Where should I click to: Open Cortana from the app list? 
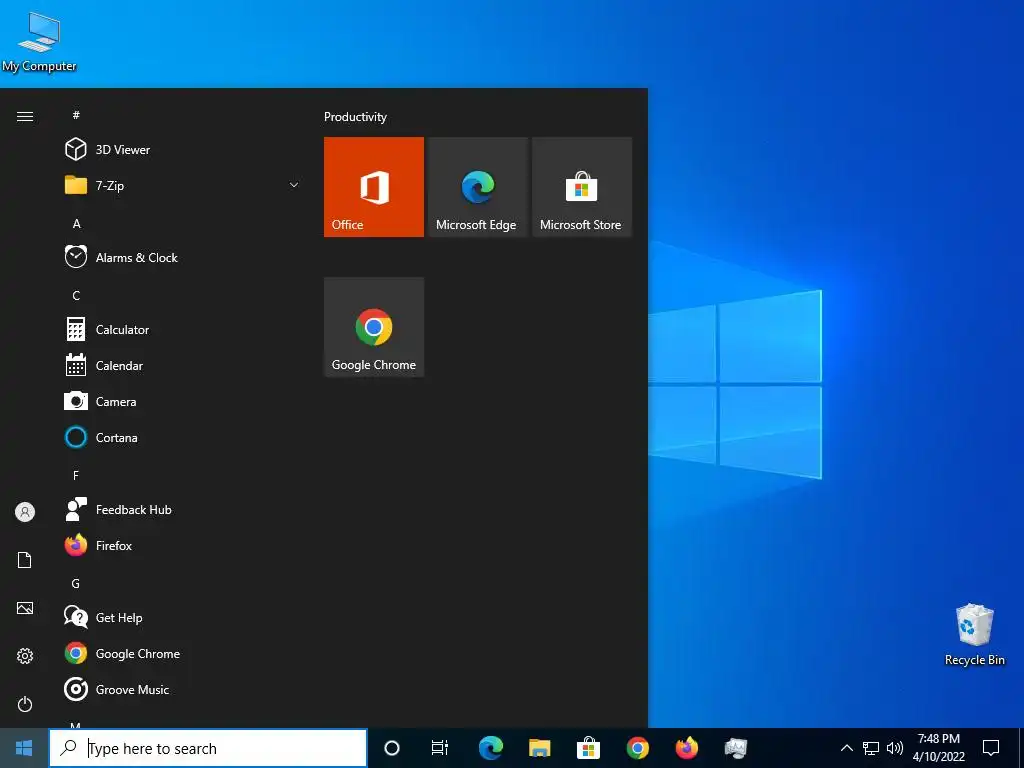(183, 437)
